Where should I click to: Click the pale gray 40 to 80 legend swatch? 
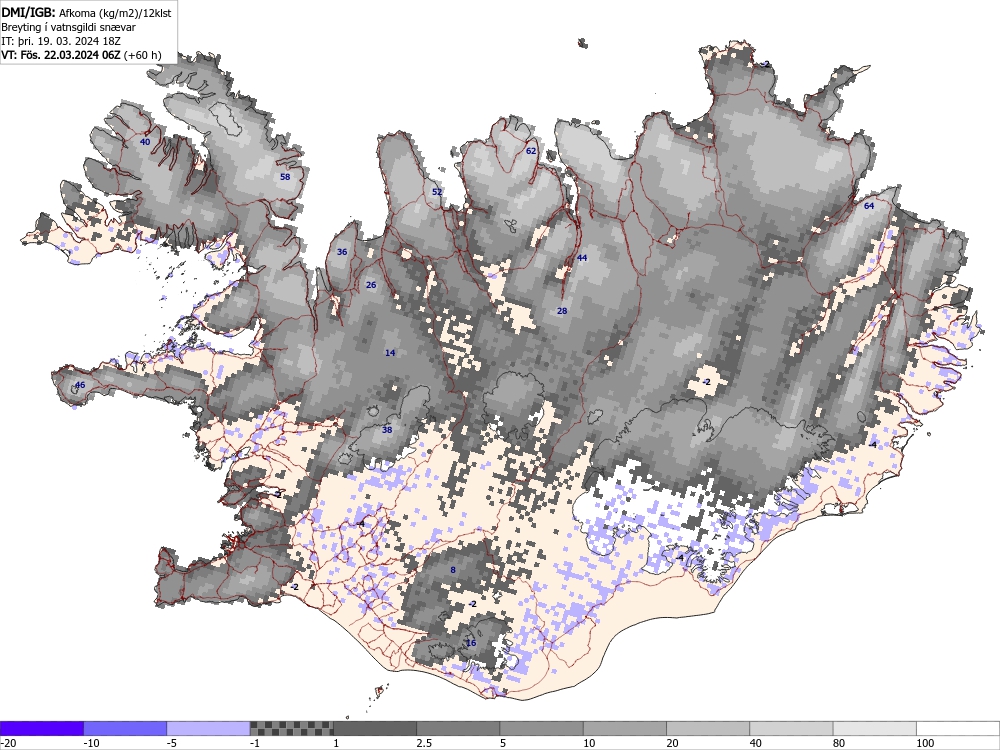point(791,728)
